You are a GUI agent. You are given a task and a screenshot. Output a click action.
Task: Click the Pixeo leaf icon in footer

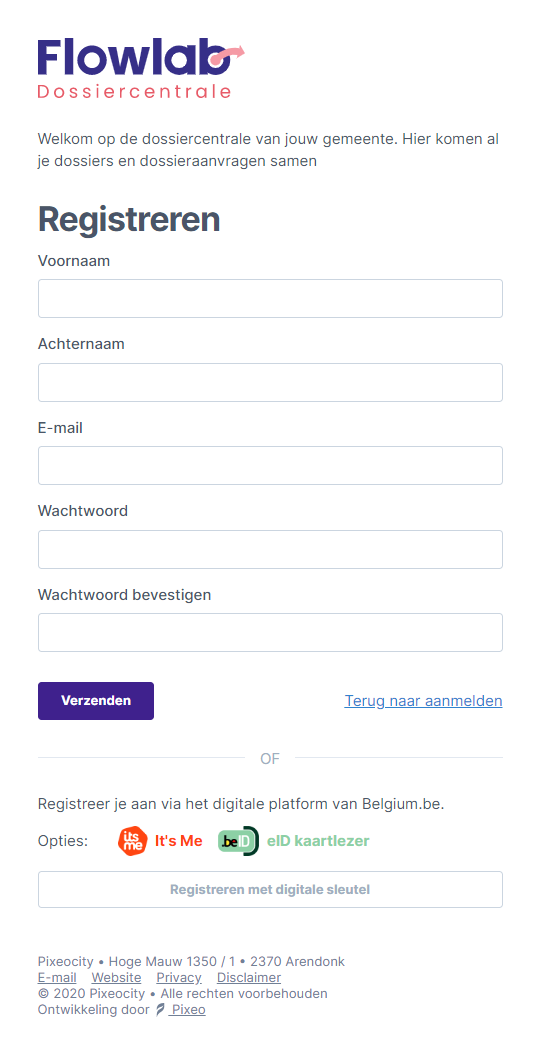click(160, 1010)
